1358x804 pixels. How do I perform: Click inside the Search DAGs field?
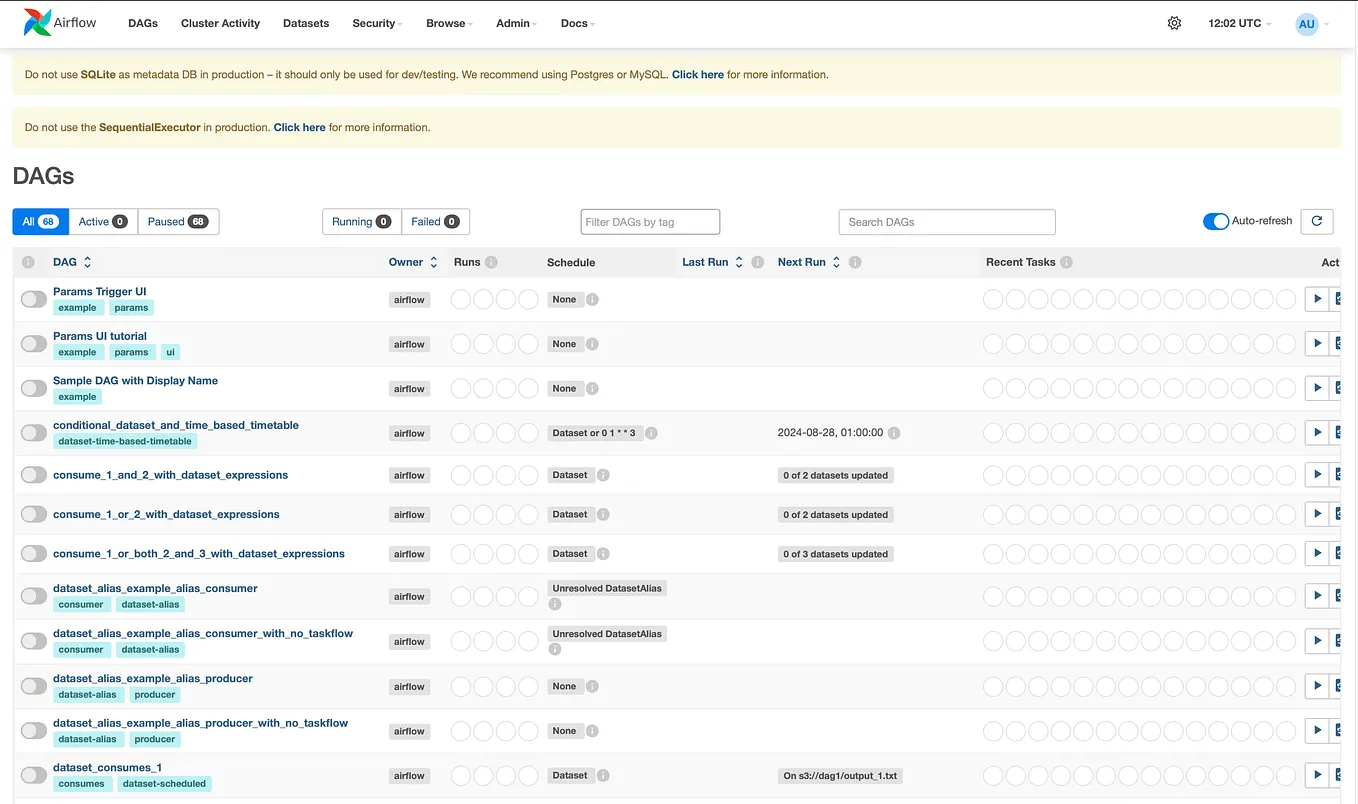[945, 221]
